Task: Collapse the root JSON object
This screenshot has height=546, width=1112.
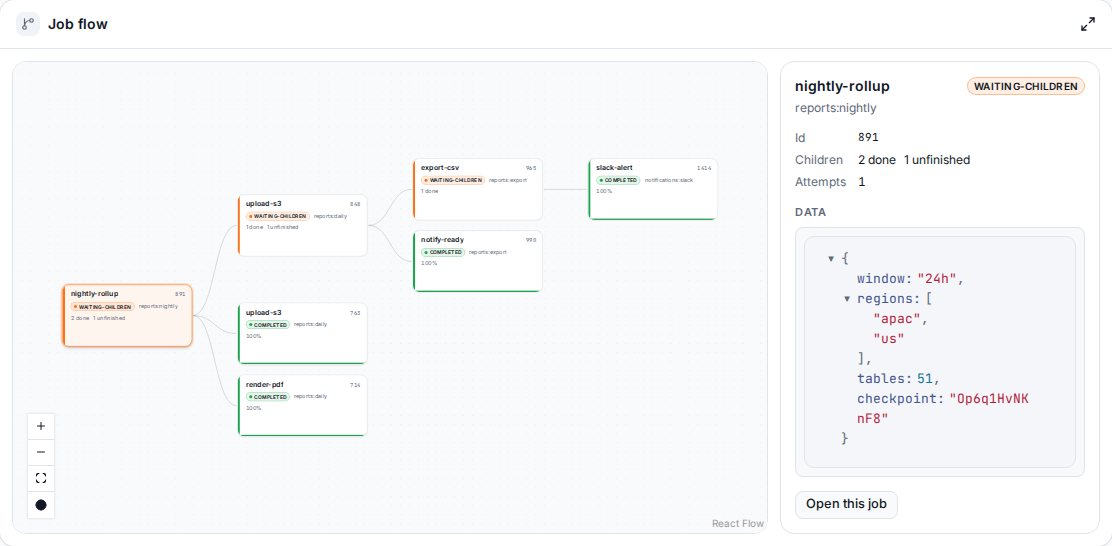Action: [x=830, y=259]
